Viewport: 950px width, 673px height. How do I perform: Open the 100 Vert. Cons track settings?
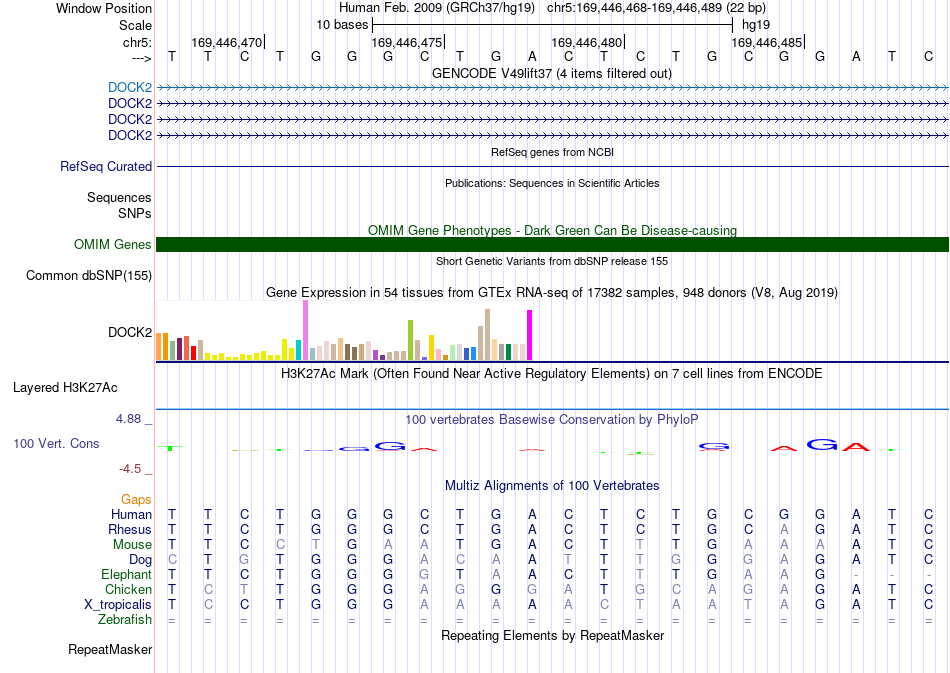tap(56, 443)
